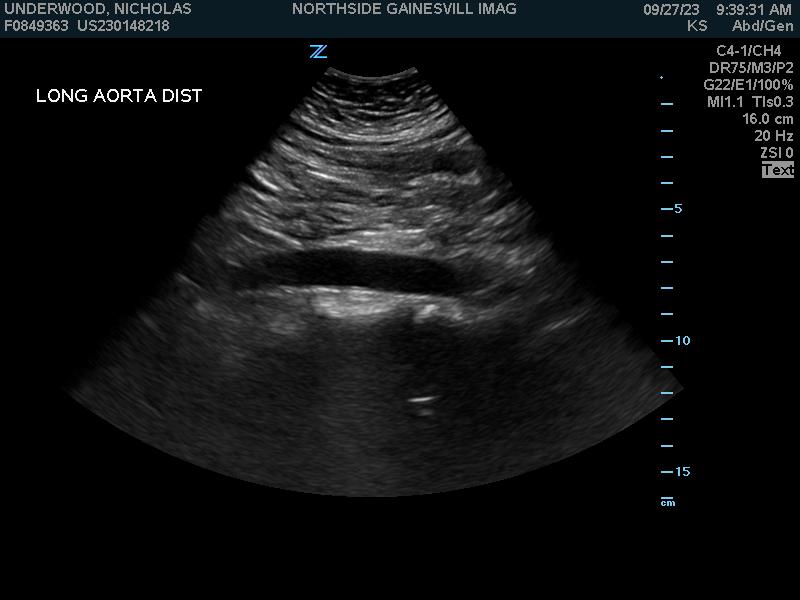
Task: Select the MI1.1 TIs0.3 index readout
Action: [x=750, y=102]
